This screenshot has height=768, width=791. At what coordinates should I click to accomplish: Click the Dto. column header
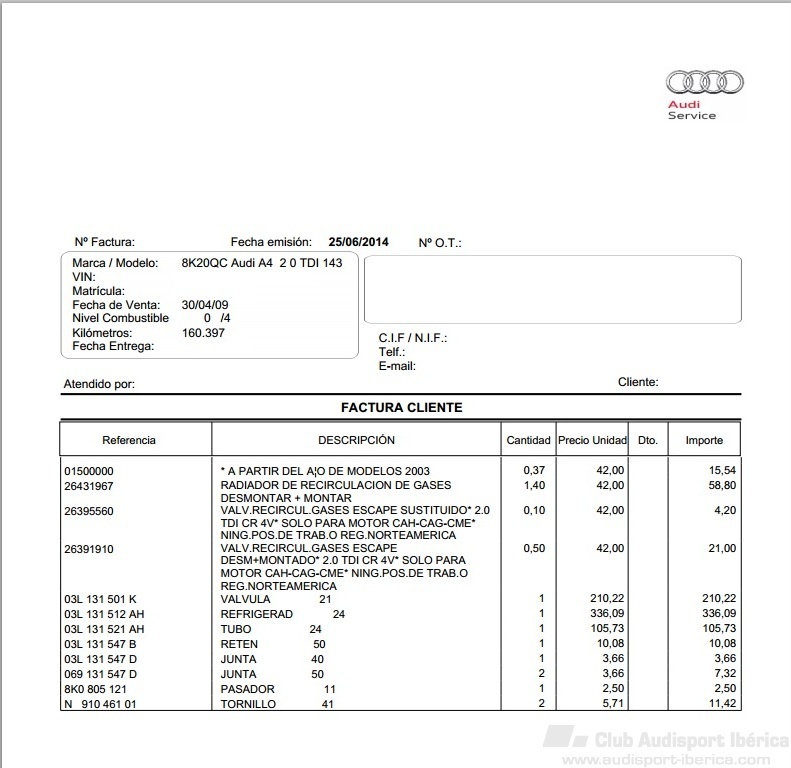(648, 440)
